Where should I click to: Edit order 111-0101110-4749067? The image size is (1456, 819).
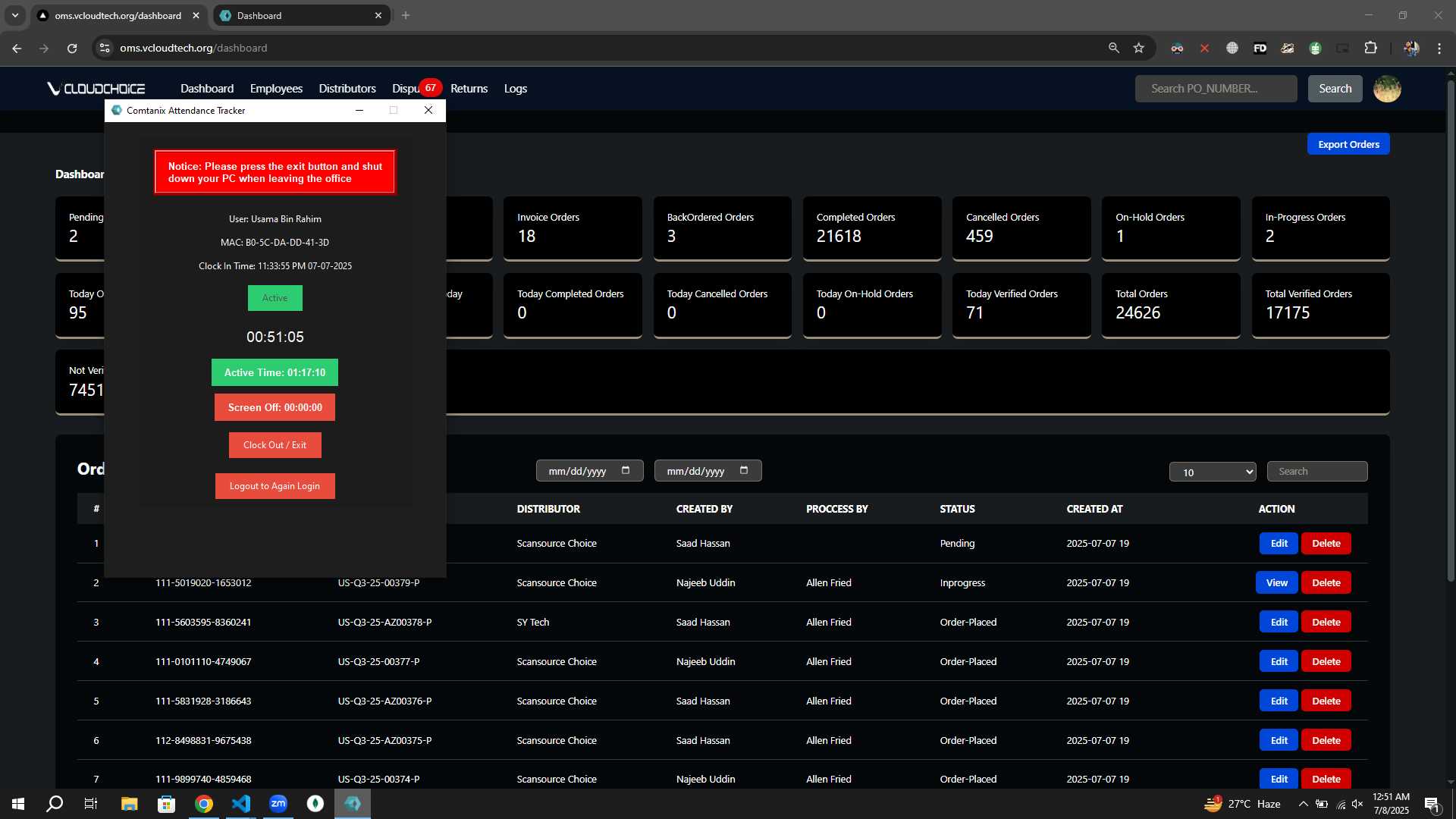[x=1279, y=662]
